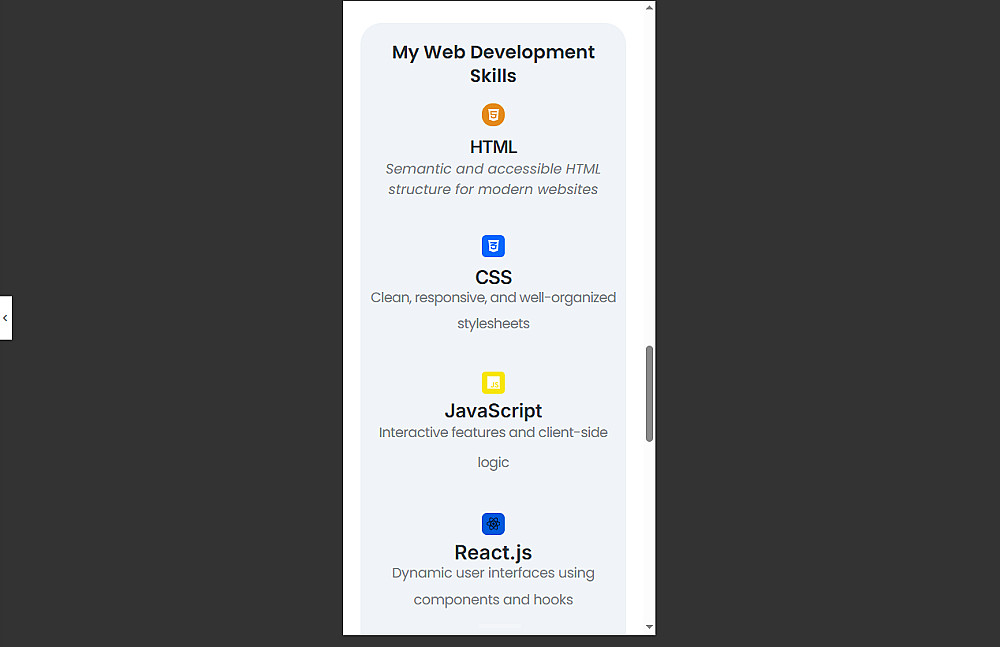Click the italic semantic HTML description text
Image resolution: width=1000 pixels, height=647 pixels.
(493, 179)
